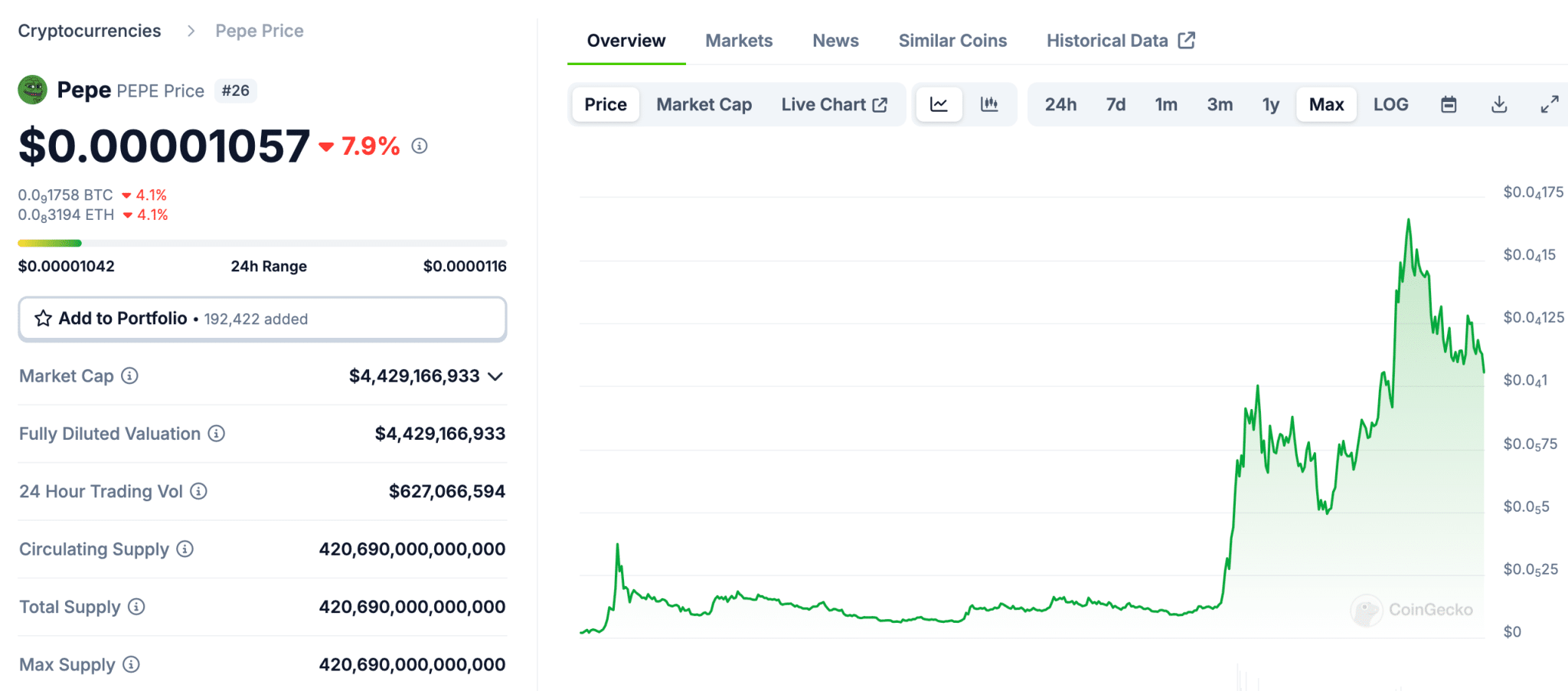This screenshot has height=691, width=1568.
Task: Set chart range to Max
Action: [1326, 104]
